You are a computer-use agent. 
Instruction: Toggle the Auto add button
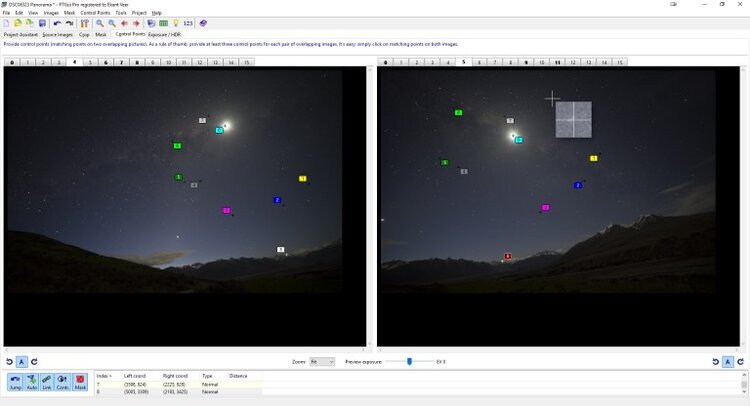[x=32, y=382]
